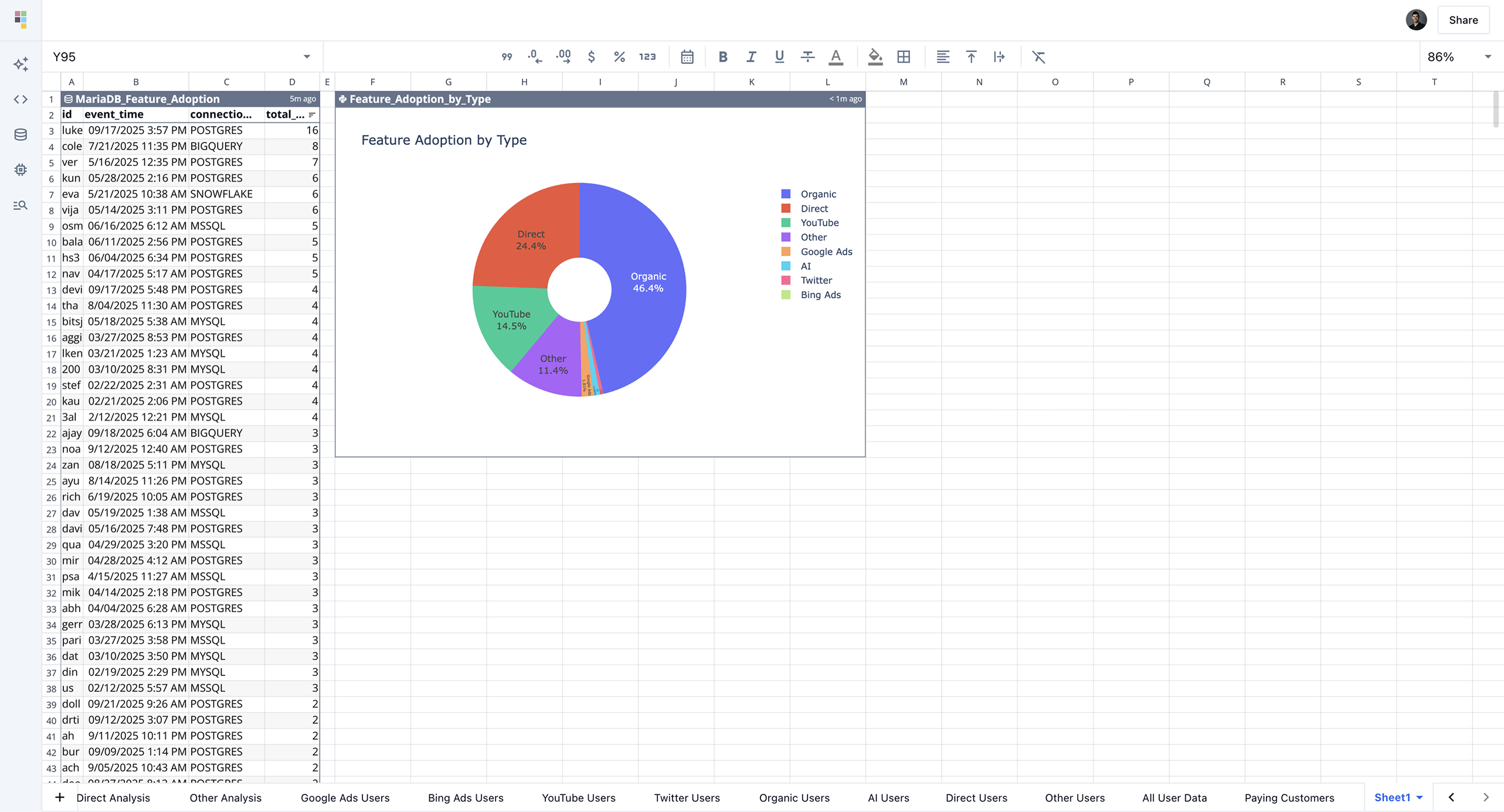Expand the cell reference Y95 dropdown
Viewport: 1504px width, 812px height.
[x=307, y=57]
